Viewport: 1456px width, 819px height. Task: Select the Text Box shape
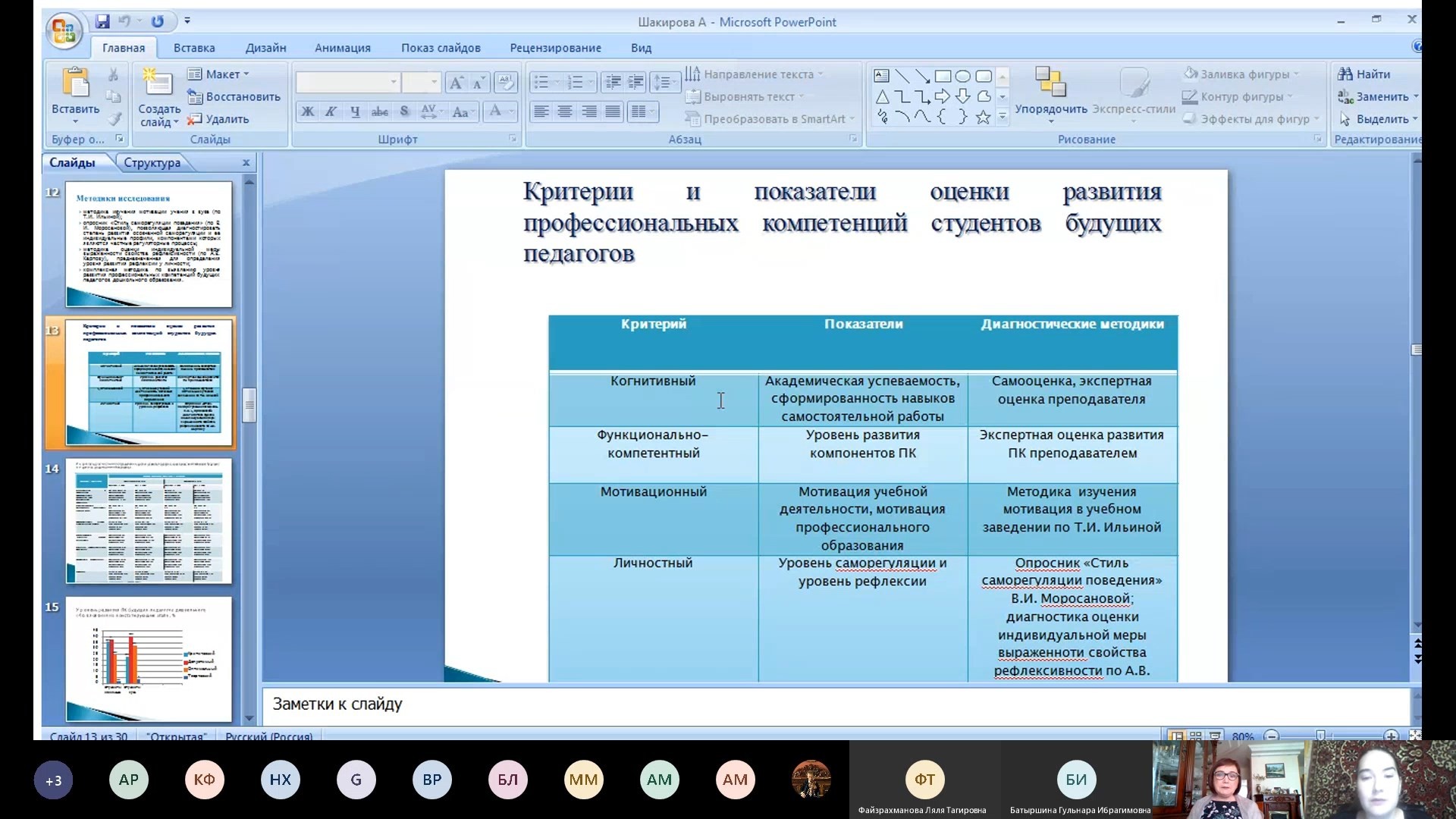coord(881,76)
